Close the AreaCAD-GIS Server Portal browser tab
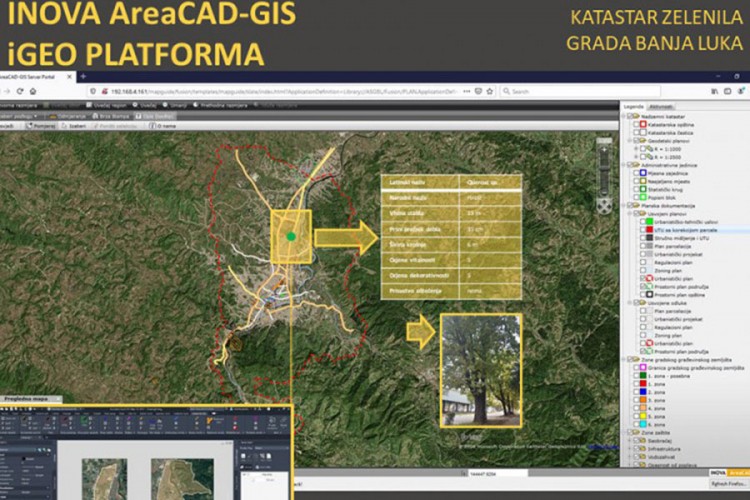The width and height of the screenshot is (750, 500). click(x=69, y=77)
